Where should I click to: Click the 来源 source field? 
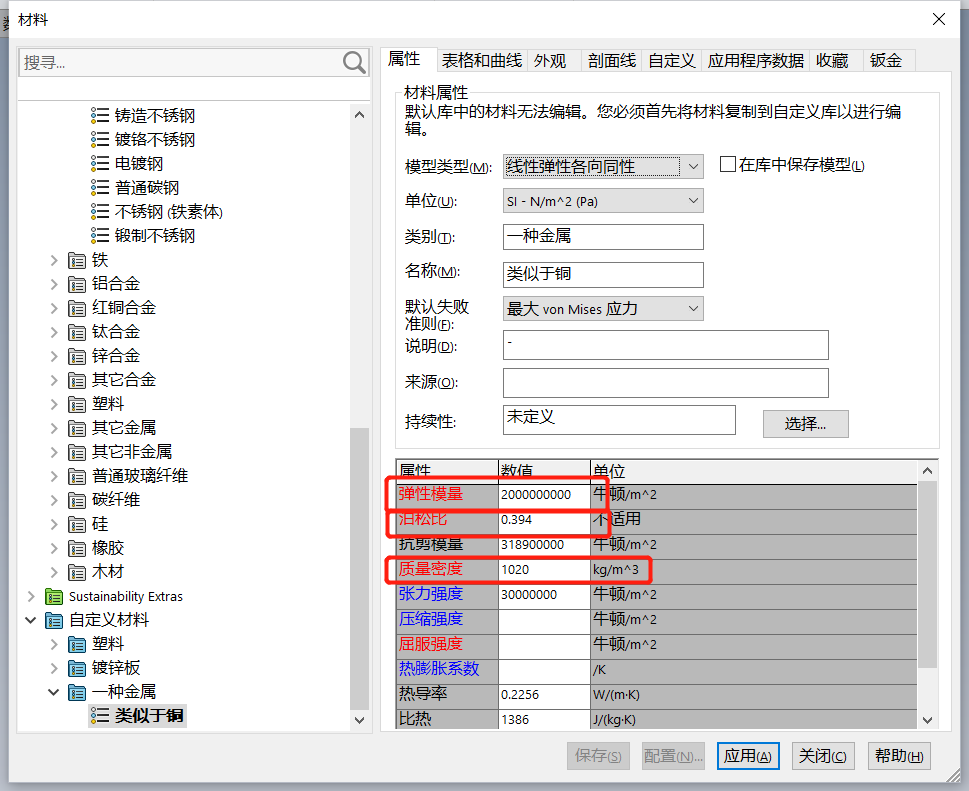(666, 383)
